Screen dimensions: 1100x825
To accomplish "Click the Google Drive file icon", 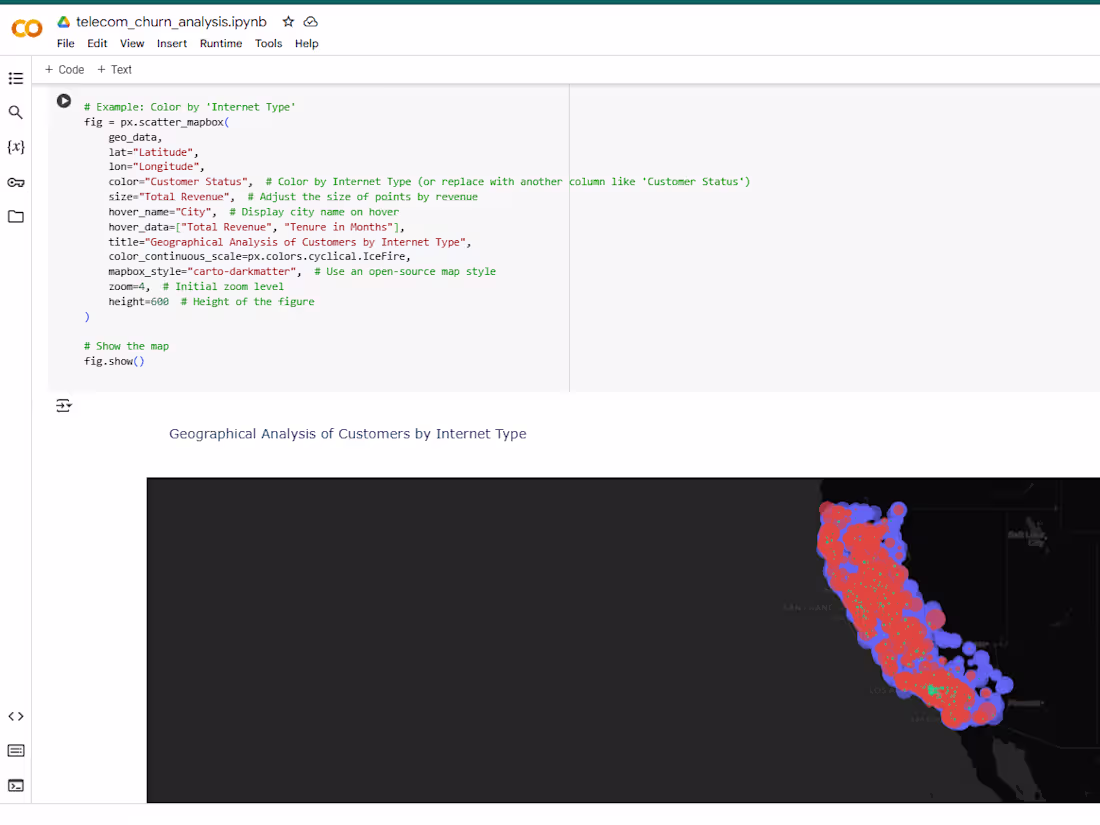I will tap(63, 22).
